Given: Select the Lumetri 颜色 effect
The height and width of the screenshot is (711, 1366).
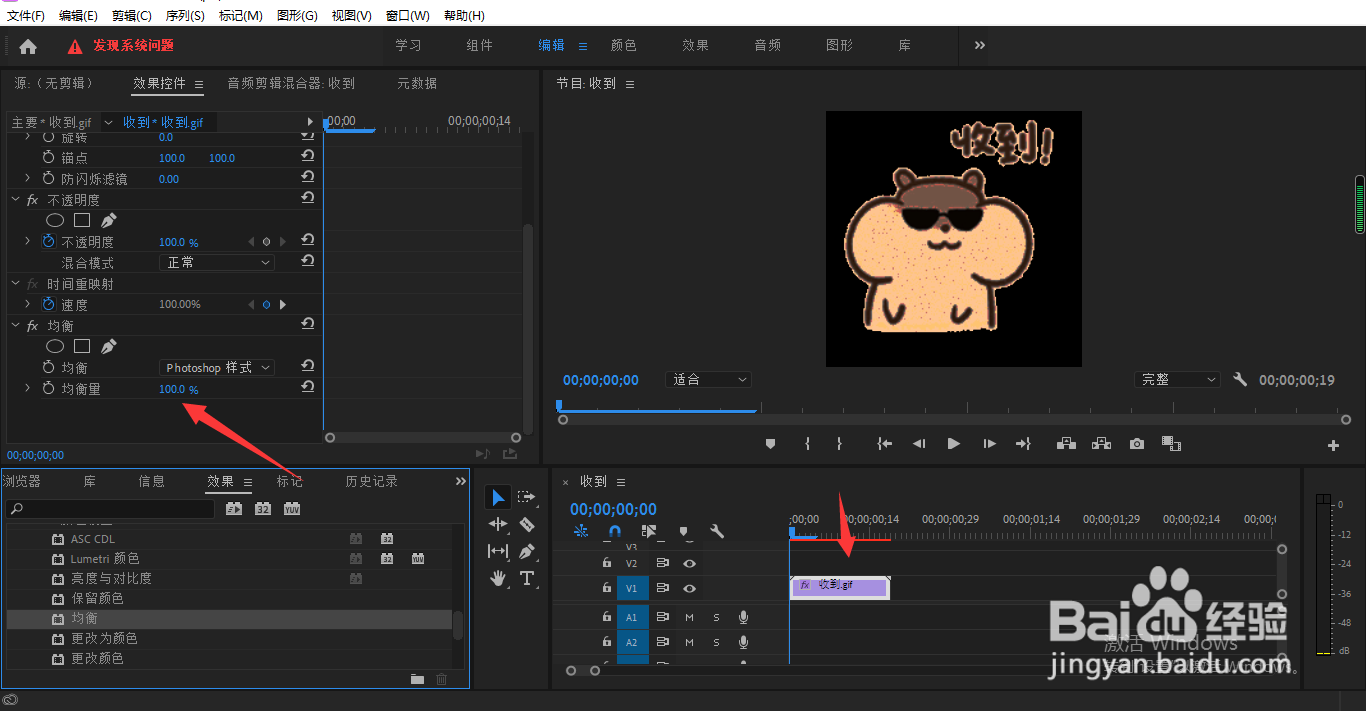Looking at the screenshot, I should 105,558.
